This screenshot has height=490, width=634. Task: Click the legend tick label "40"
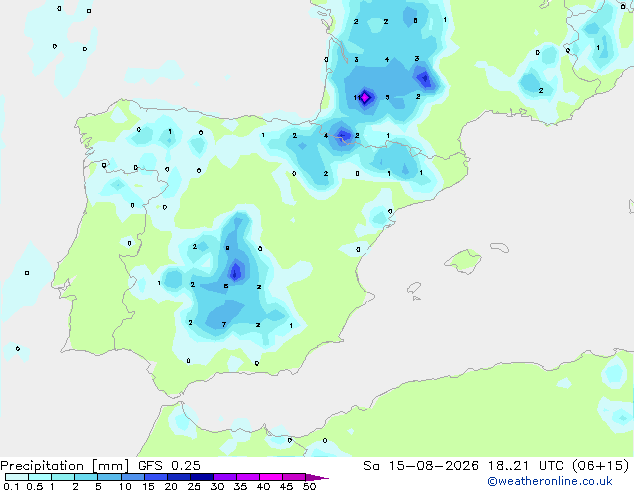pos(263,486)
